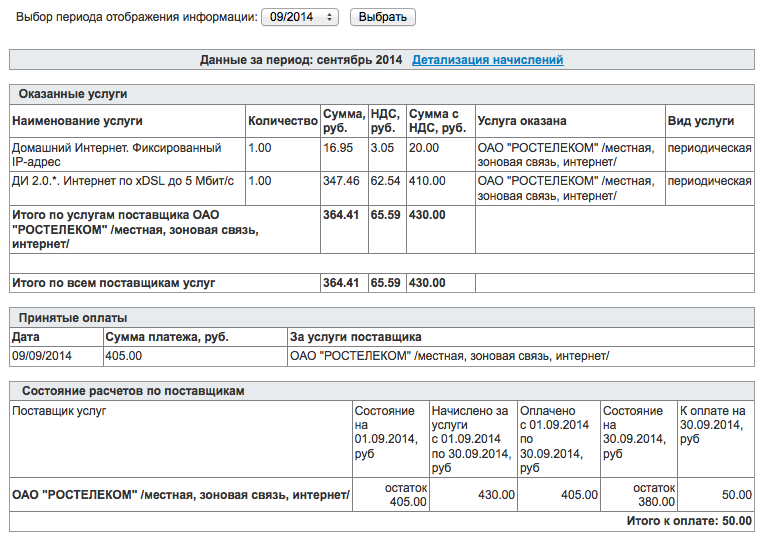Click the Итого по всем поставщикам услуг row
The height and width of the screenshot is (542, 765).
[112, 283]
